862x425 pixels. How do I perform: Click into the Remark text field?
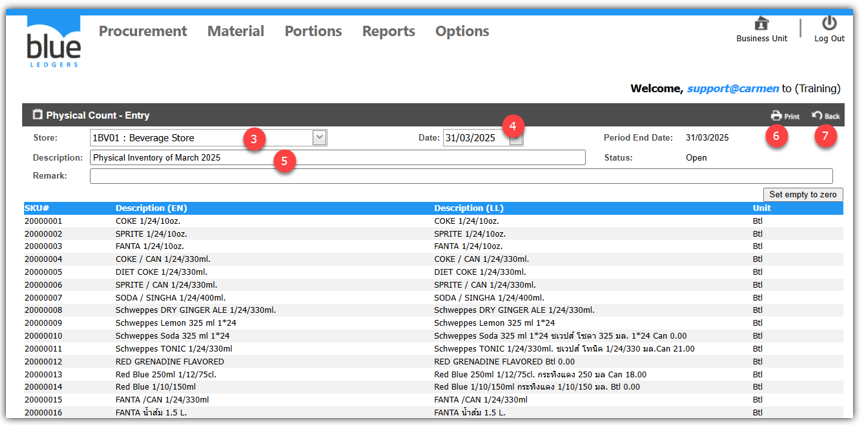click(460, 176)
